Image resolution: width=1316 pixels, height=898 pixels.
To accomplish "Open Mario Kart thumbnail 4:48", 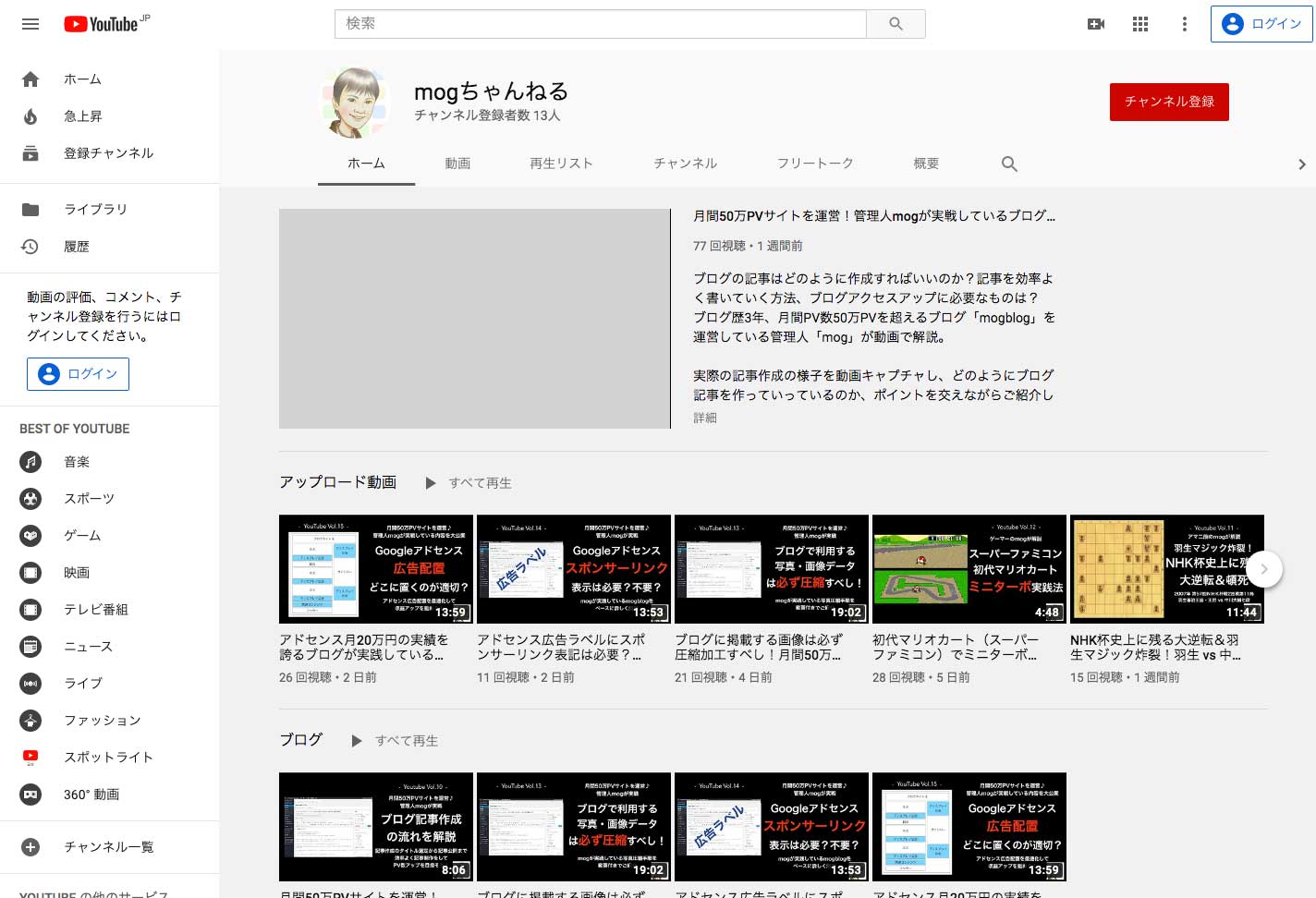I will (969, 569).
